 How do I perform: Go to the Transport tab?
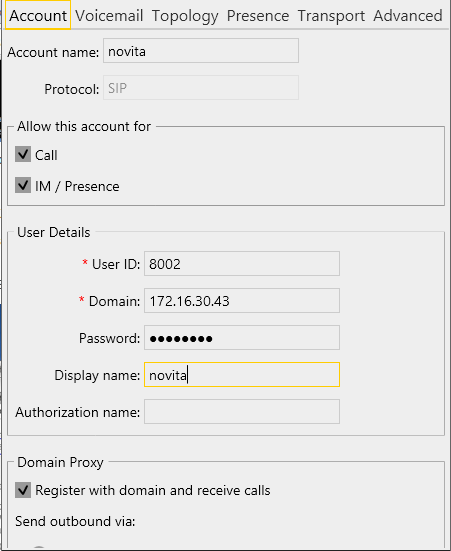coord(331,16)
